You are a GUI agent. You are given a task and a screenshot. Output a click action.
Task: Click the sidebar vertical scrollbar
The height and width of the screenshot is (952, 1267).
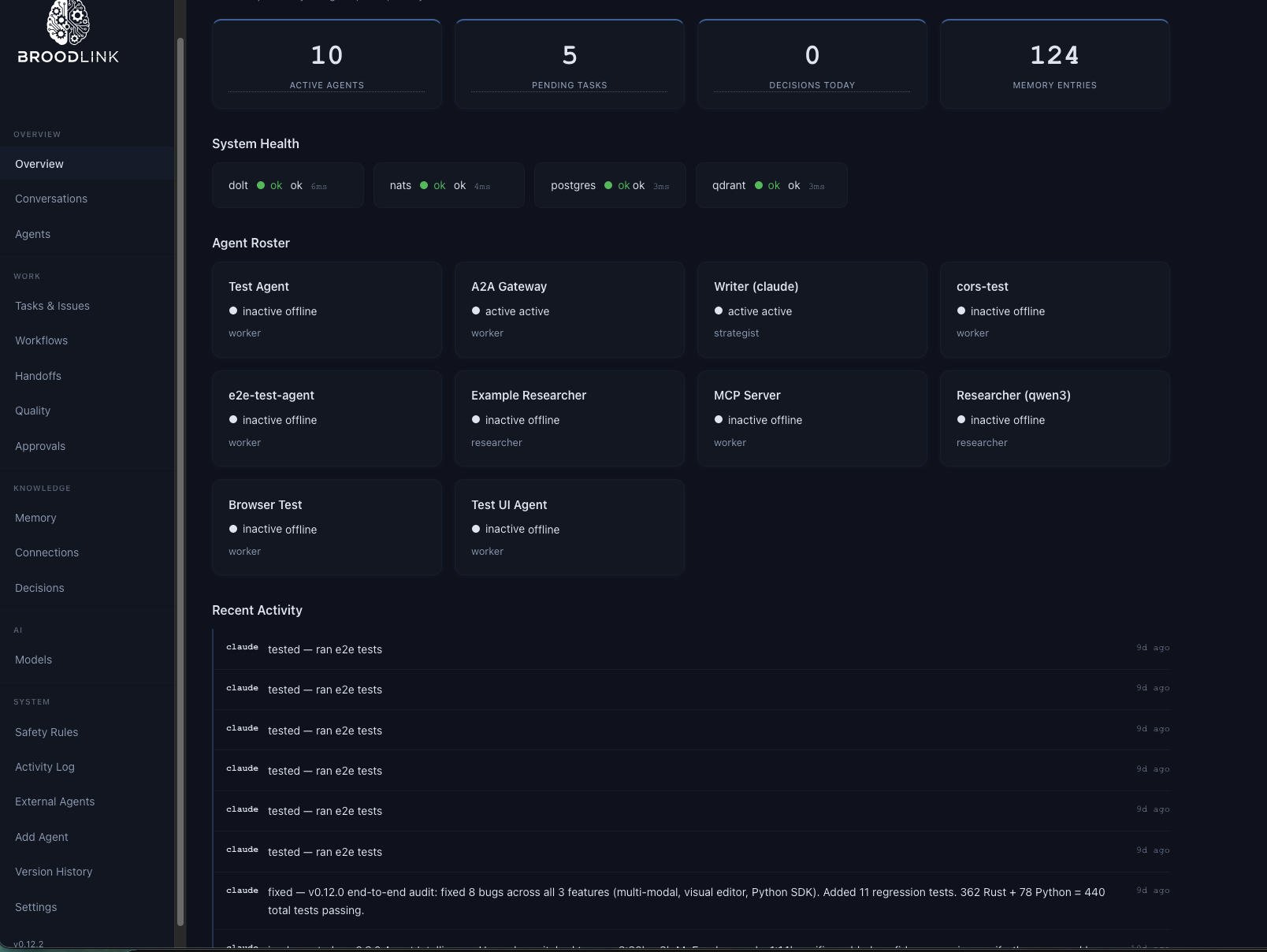click(x=180, y=481)
